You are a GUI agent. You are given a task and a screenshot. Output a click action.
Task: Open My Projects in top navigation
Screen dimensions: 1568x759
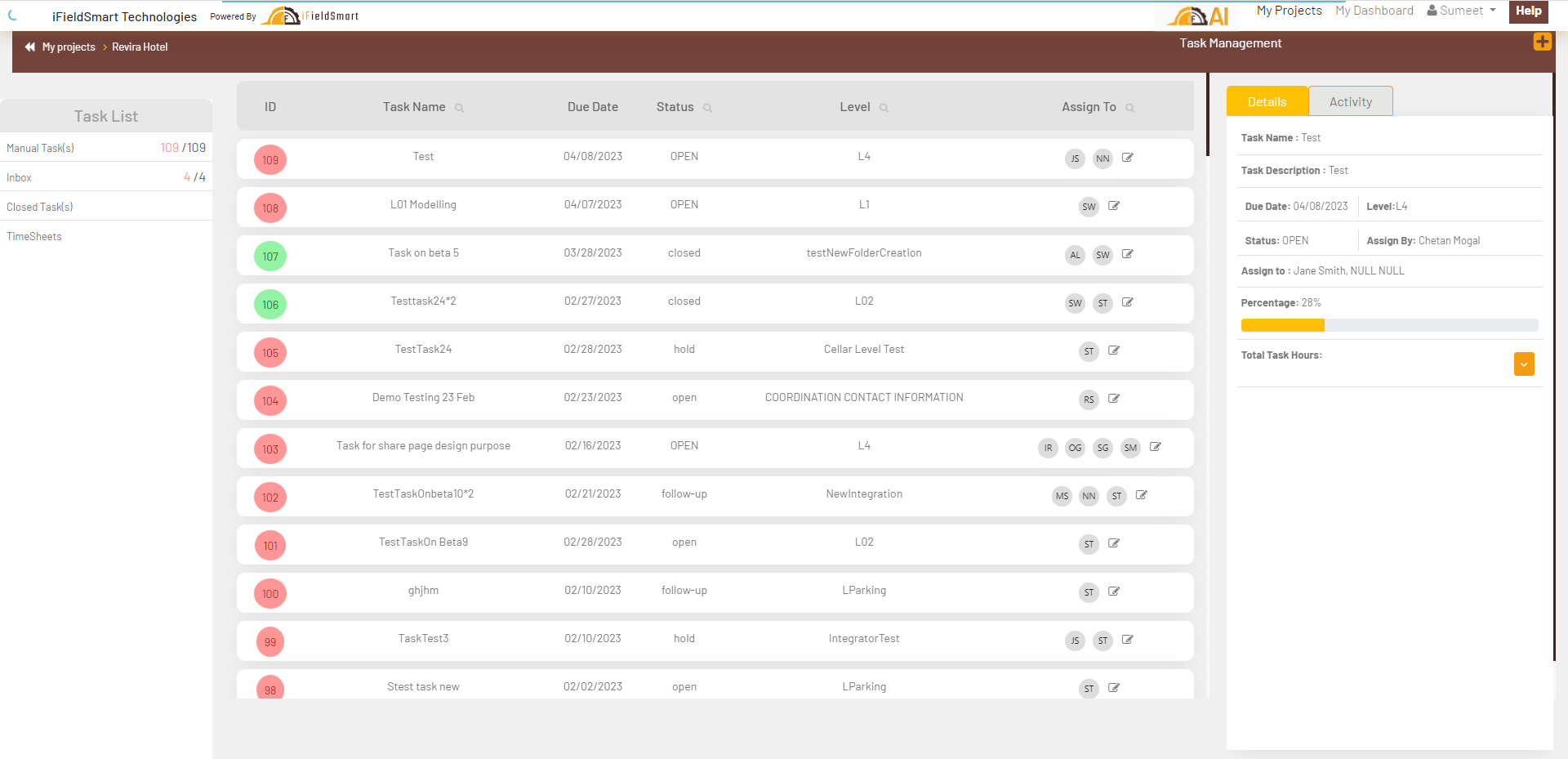coord(1289,11)
